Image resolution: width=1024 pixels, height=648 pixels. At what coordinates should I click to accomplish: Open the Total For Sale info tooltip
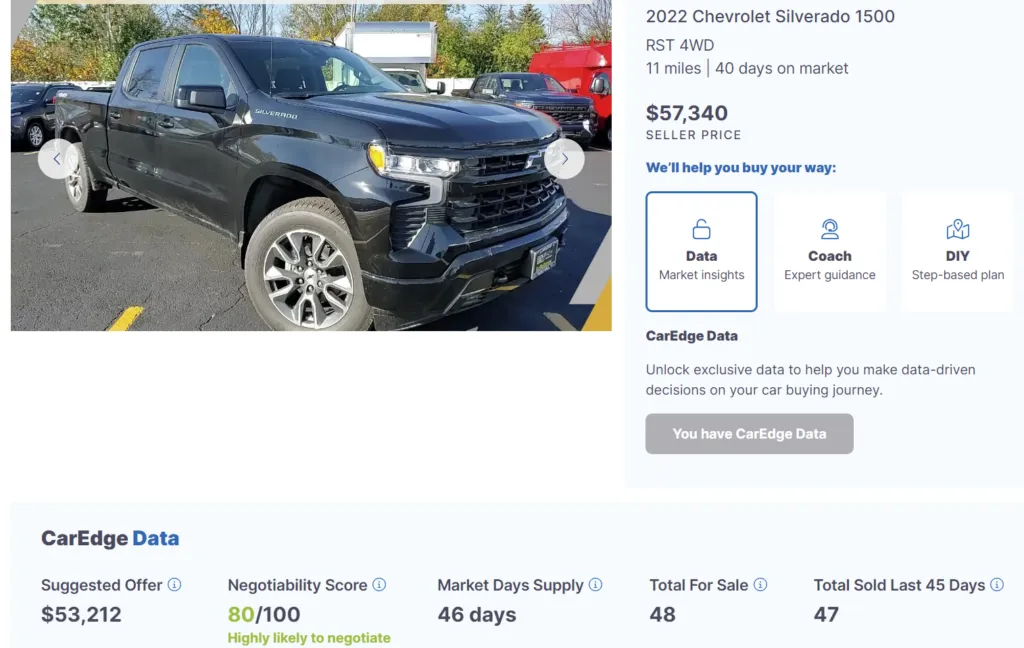point(761,585)
